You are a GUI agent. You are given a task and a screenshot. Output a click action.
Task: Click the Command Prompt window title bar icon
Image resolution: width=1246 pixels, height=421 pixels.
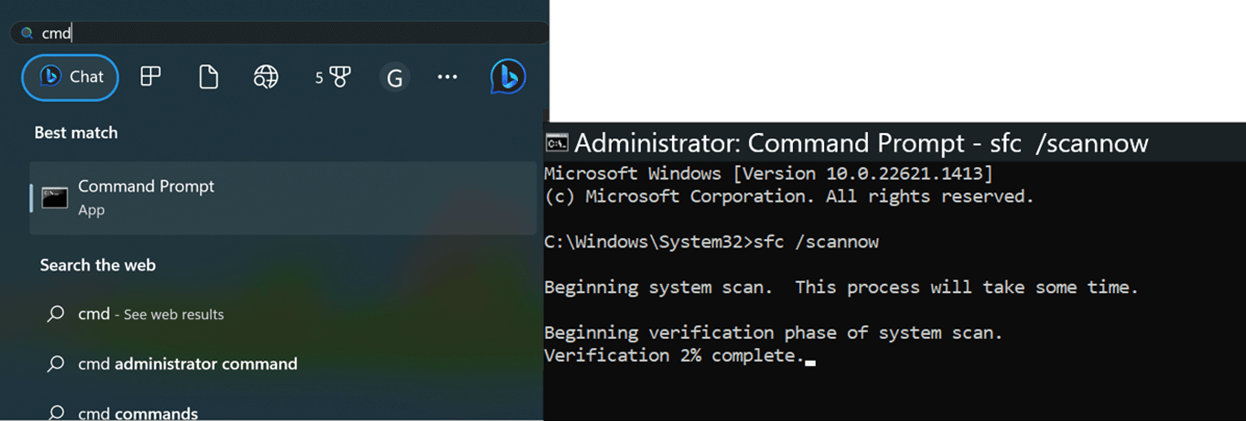(x=557, y=143)
